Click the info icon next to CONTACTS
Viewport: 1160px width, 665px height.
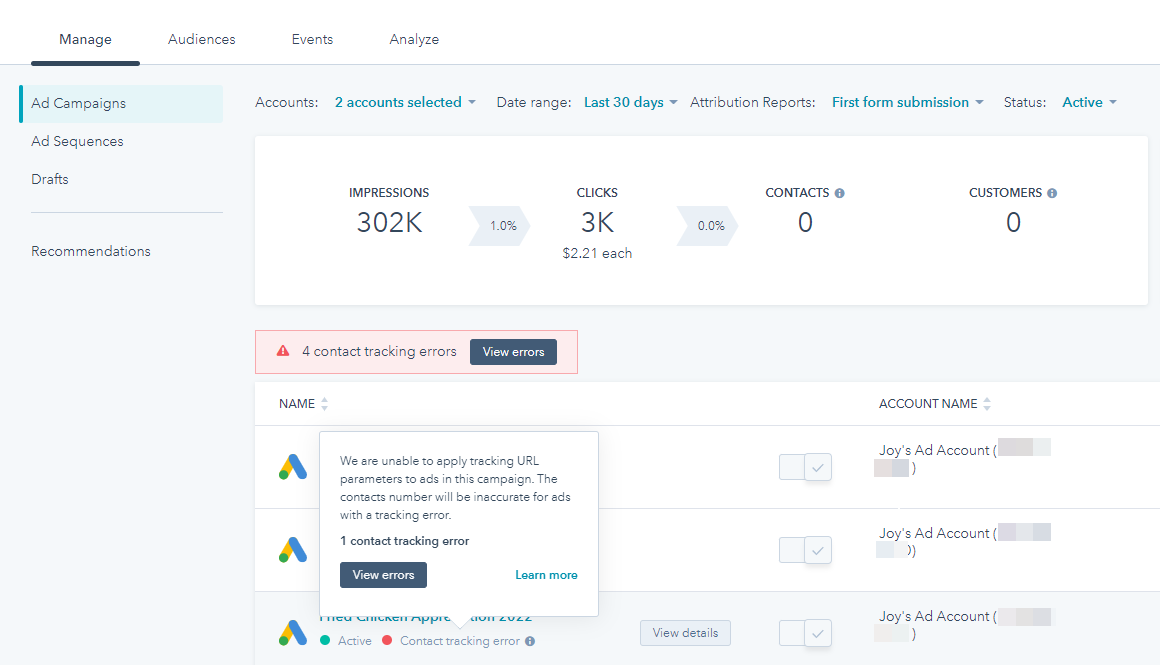pos(838,192)
